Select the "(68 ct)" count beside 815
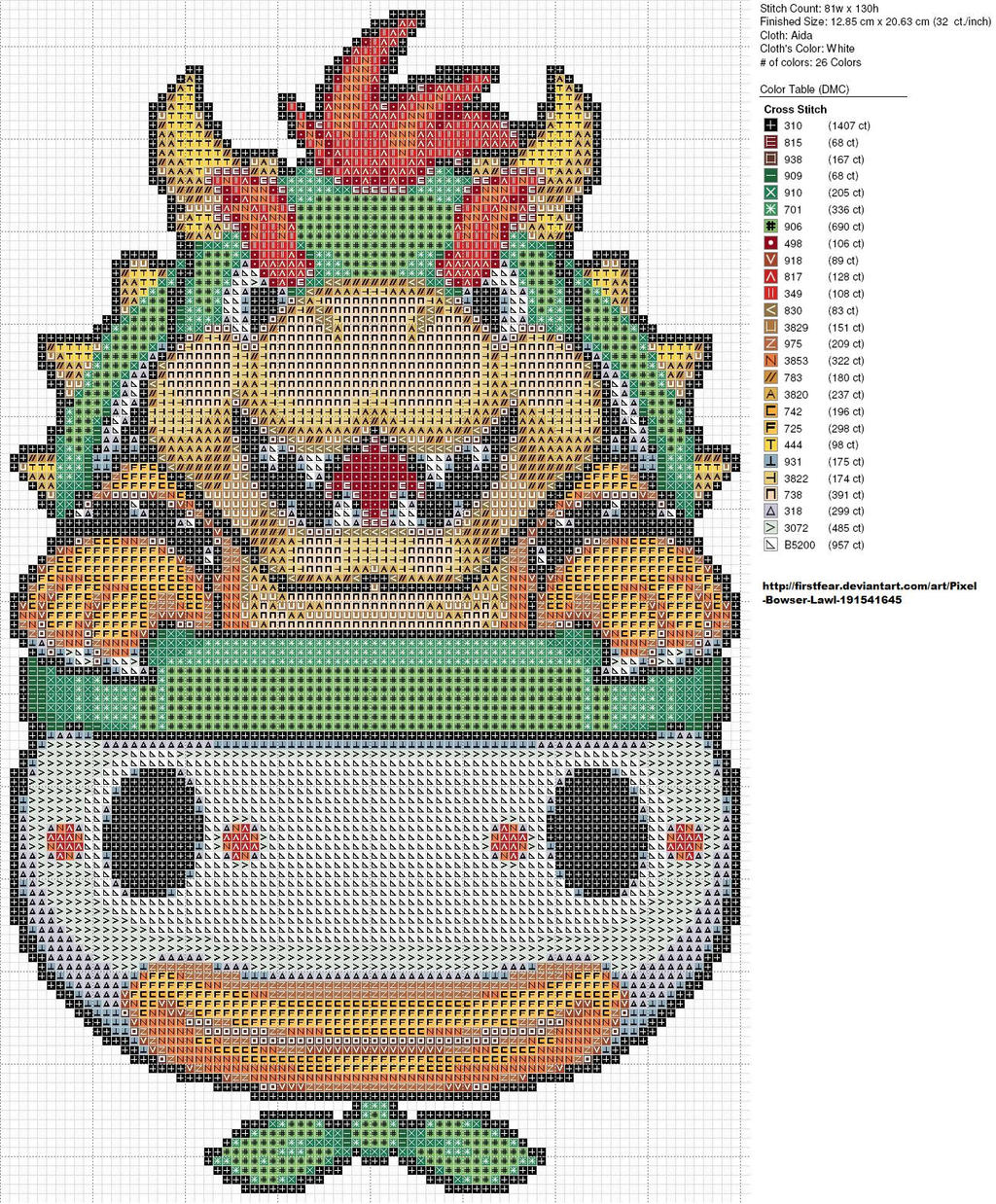The width and height of the screenshot is (996, 1204). pyautogui.click(x=843, y=142)
